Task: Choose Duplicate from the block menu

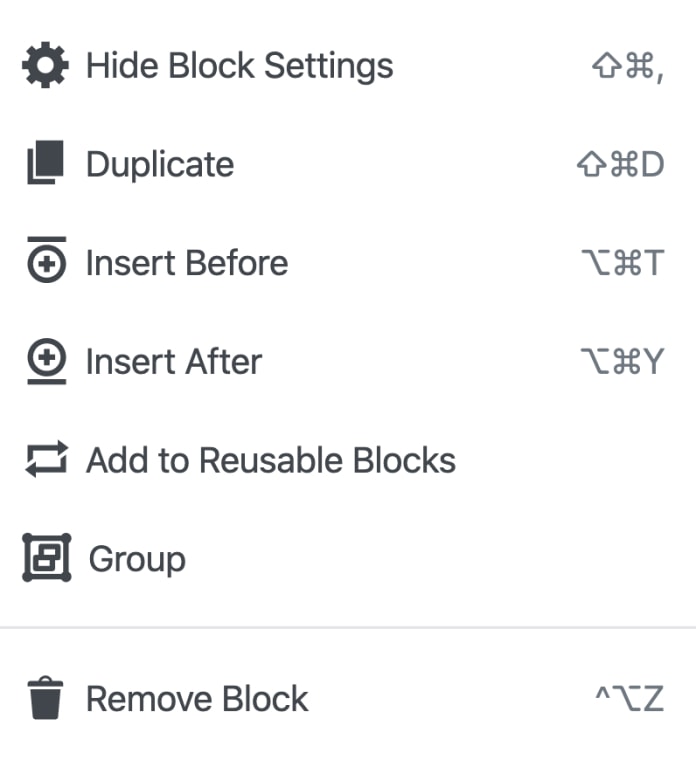Action: (160, 164)
